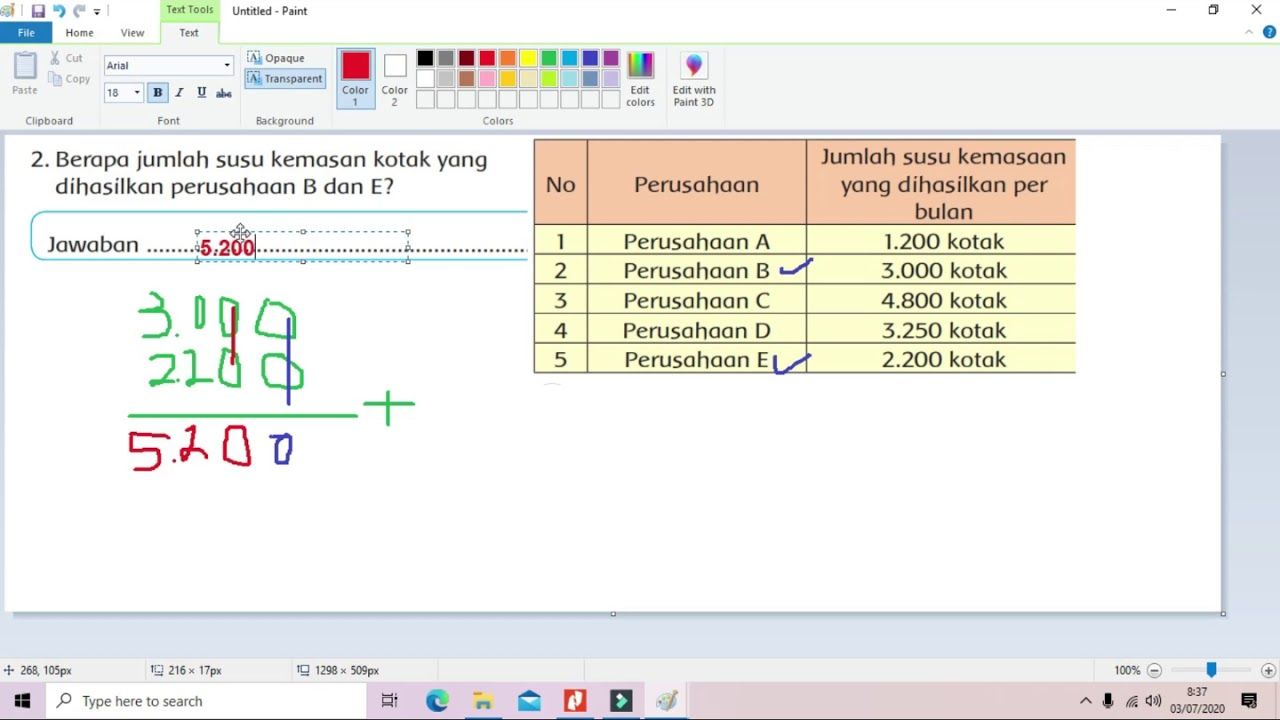Screen dimensions: 1280x720
Task: Click the "3.000 kotak" cell
Action: 943,270
